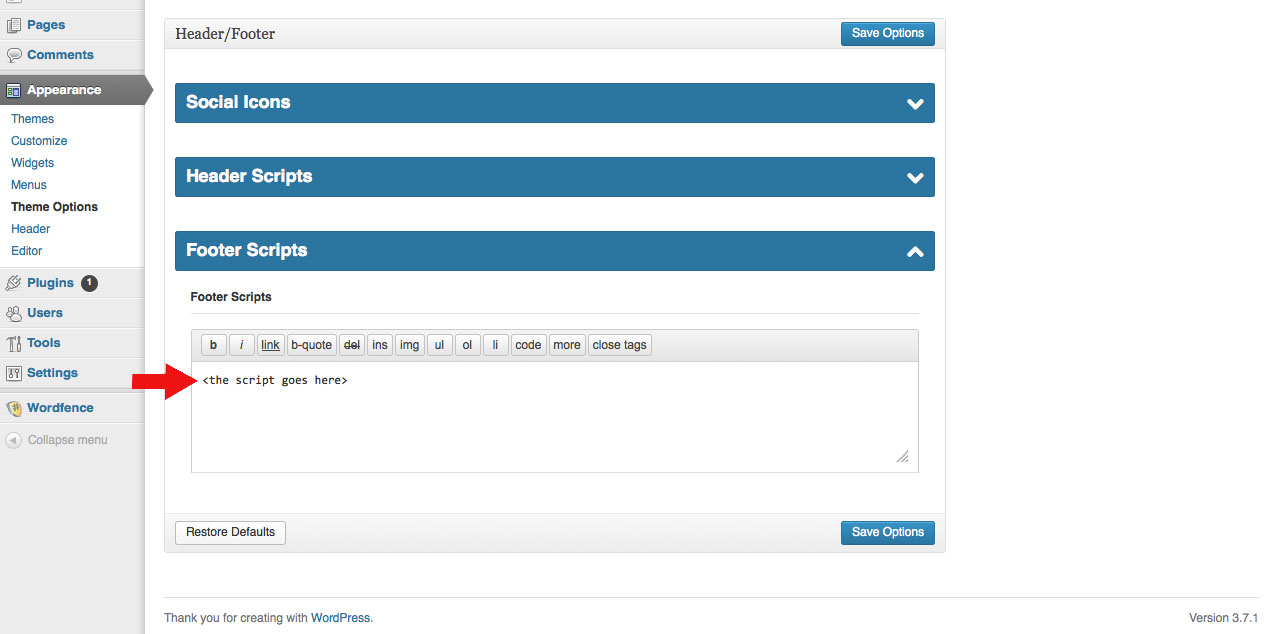Click the Wordfence shield icon in sidebar
The height and width of the screenshot is (634, 1277).
(x=14, y=408)
